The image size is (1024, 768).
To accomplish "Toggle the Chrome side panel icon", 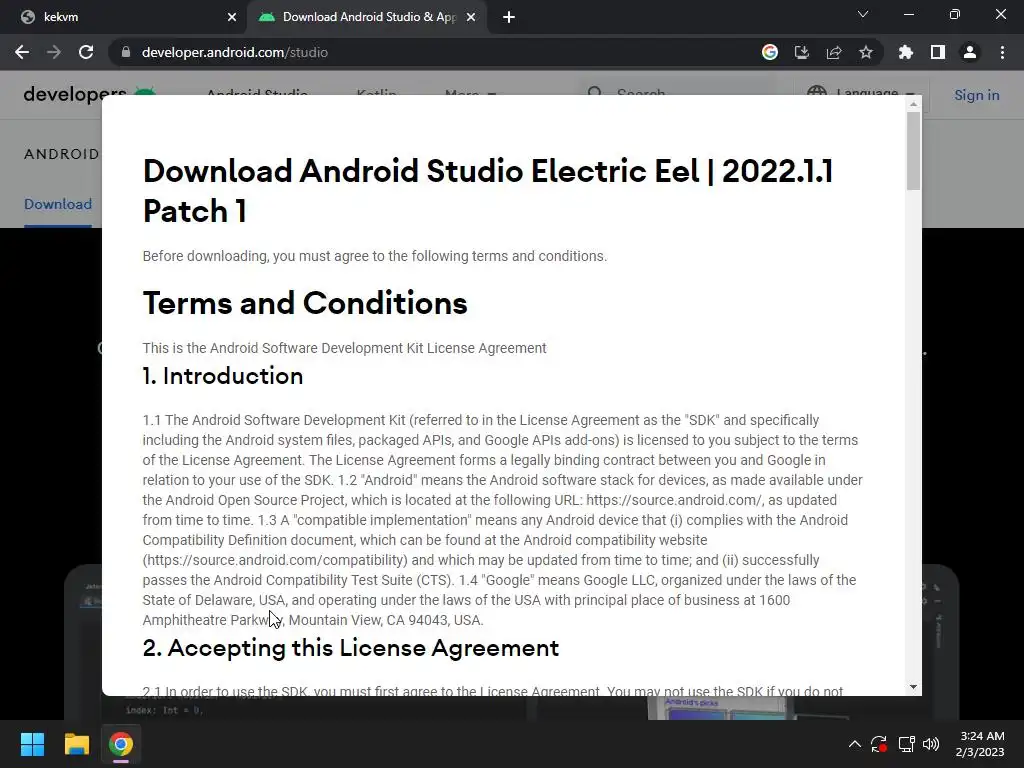I will (938, 52).
